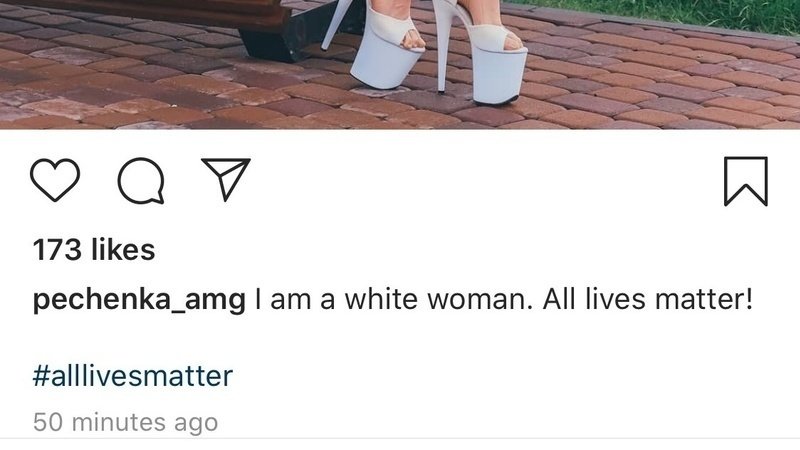Image resolution: width=800 pixels, height=450 pixels.
Task: Open the pechenka_amg profile
Action: (x=139, y=300)
